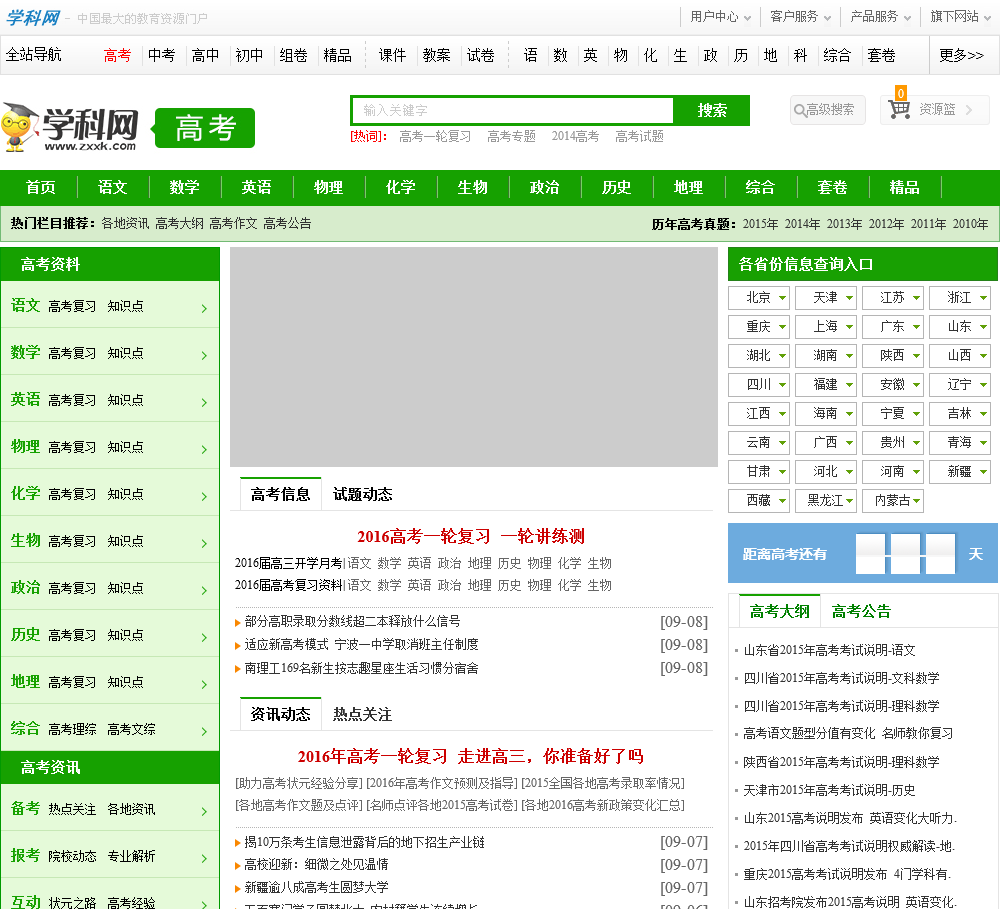Switch to the 高考公告 tab
Image resolution: width=1000 pixels, height=909 pixels.
point(861,612)
